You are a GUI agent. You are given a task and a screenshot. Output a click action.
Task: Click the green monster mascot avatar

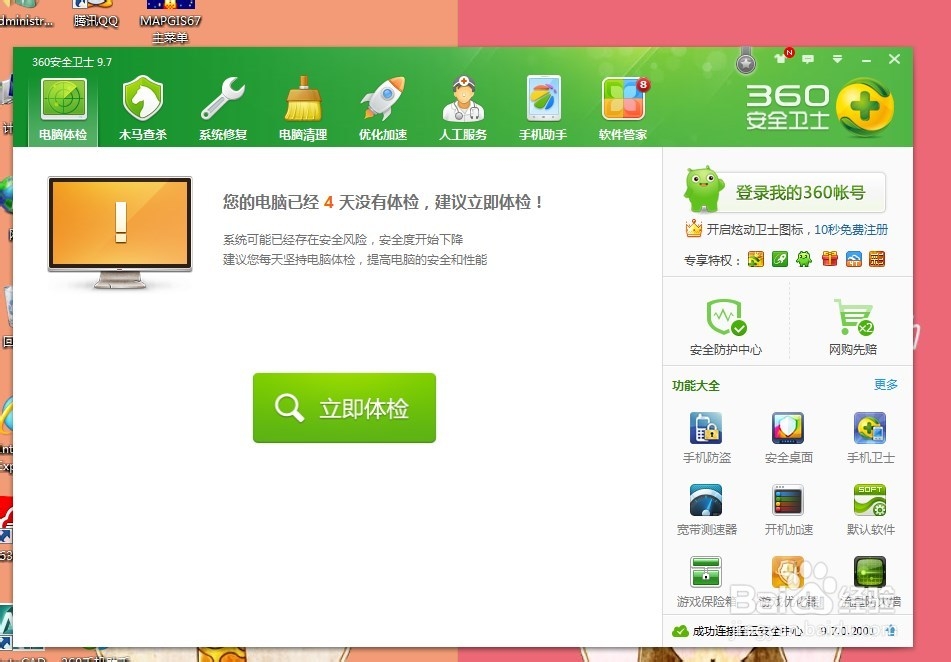704,189
